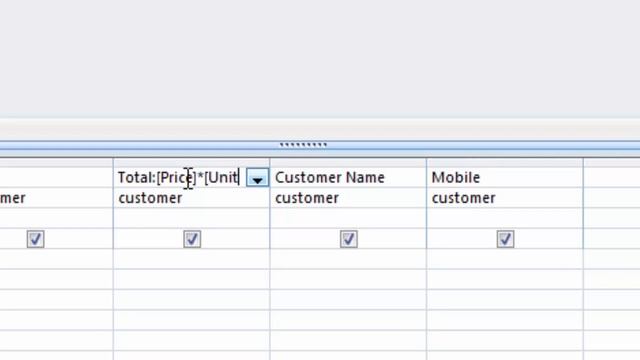The height and width of the screenshot is (360, 640).
Task: Select the column header bar above Mobile
Action: 505,162
